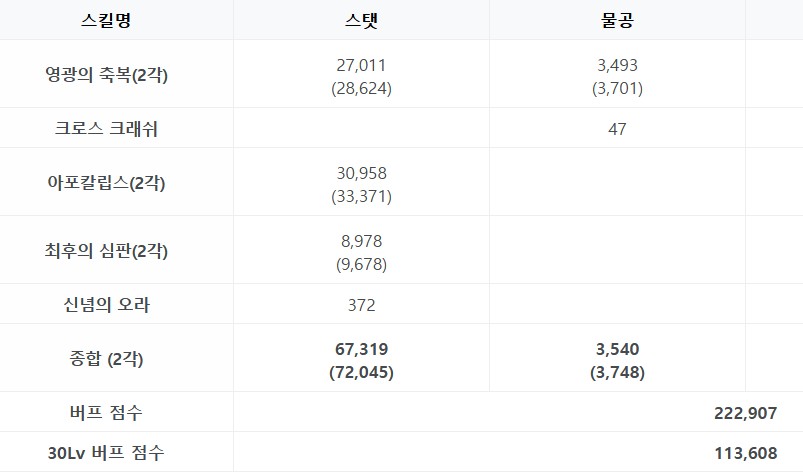This screenshot has width=803, height=474.
Task: Select the 최후의 심판(2각) skill name
Action: [x=106, y=251]
